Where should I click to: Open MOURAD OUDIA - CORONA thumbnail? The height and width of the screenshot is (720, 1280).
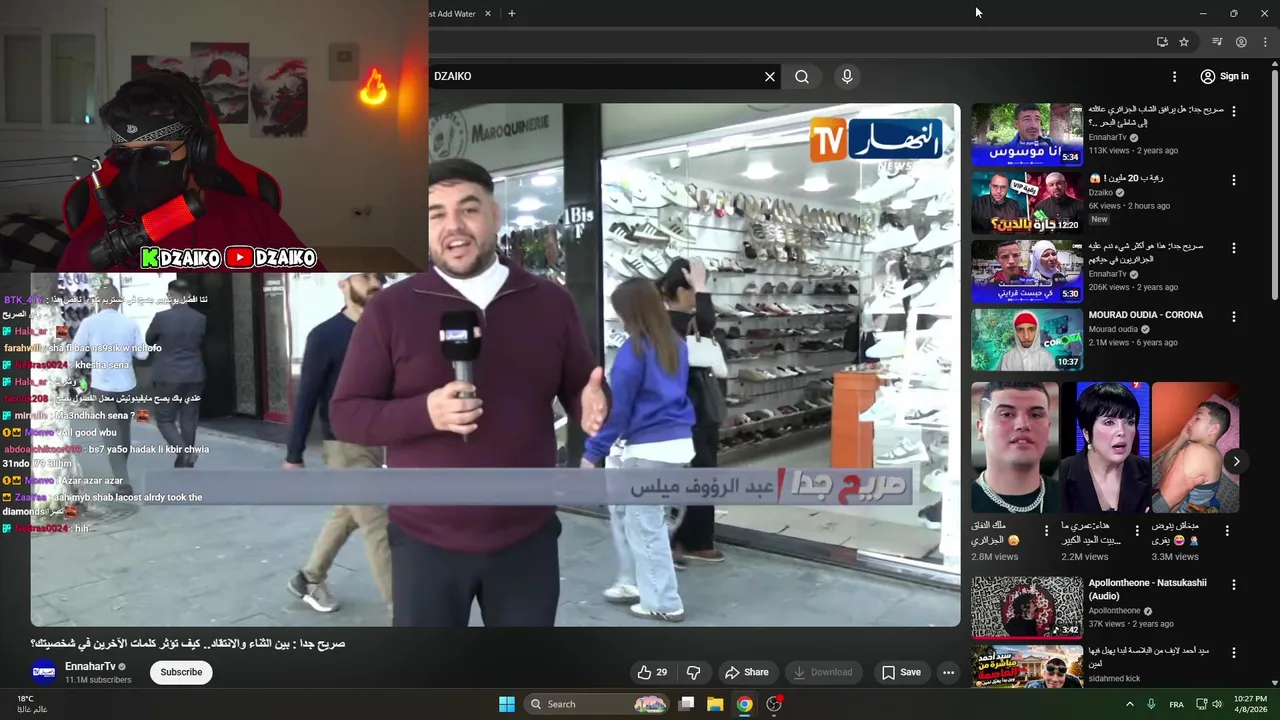tap(1026, 339)
